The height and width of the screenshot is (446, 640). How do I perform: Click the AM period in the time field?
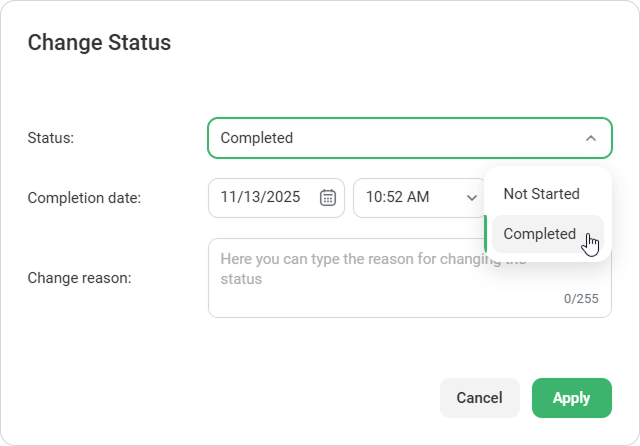(x=418, y=197)
